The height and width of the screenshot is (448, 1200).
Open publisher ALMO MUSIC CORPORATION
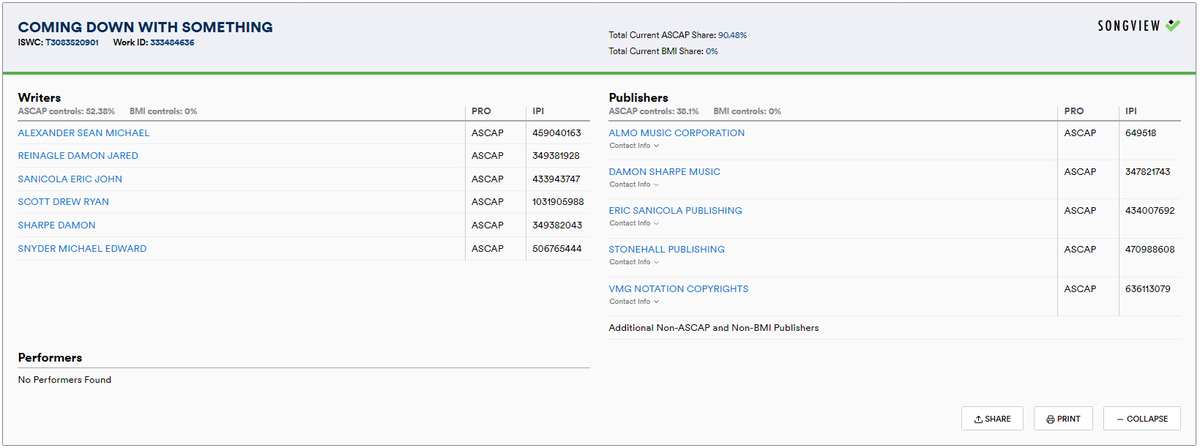(677, 133)
